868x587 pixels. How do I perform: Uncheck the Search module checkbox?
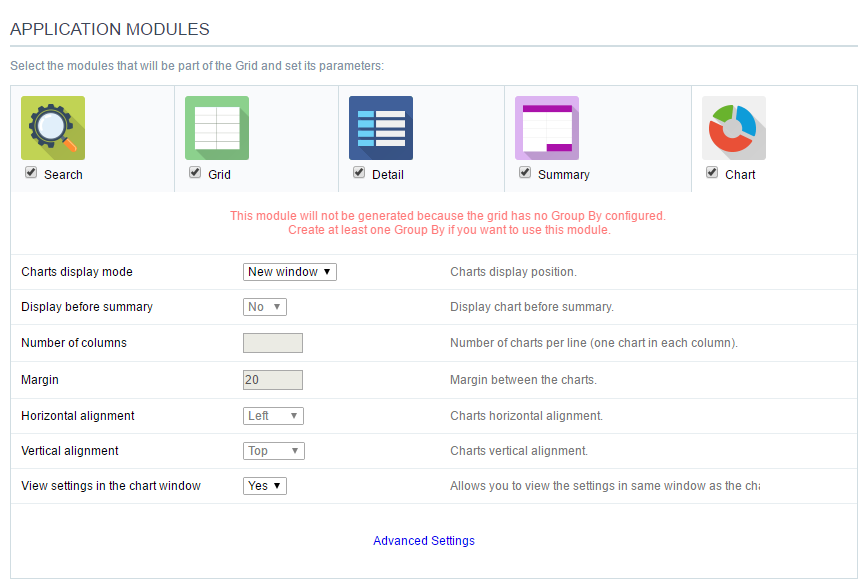click(x=31, y=172)
